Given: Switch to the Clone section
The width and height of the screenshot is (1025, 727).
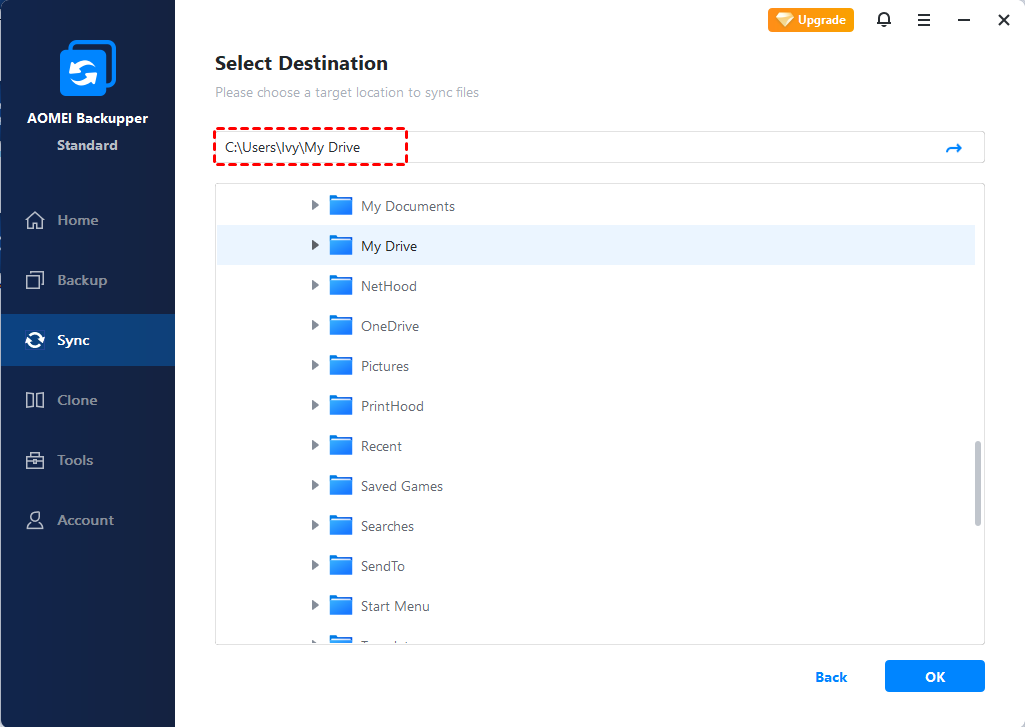Looking at the screenshot, I should tap(77, 400).
